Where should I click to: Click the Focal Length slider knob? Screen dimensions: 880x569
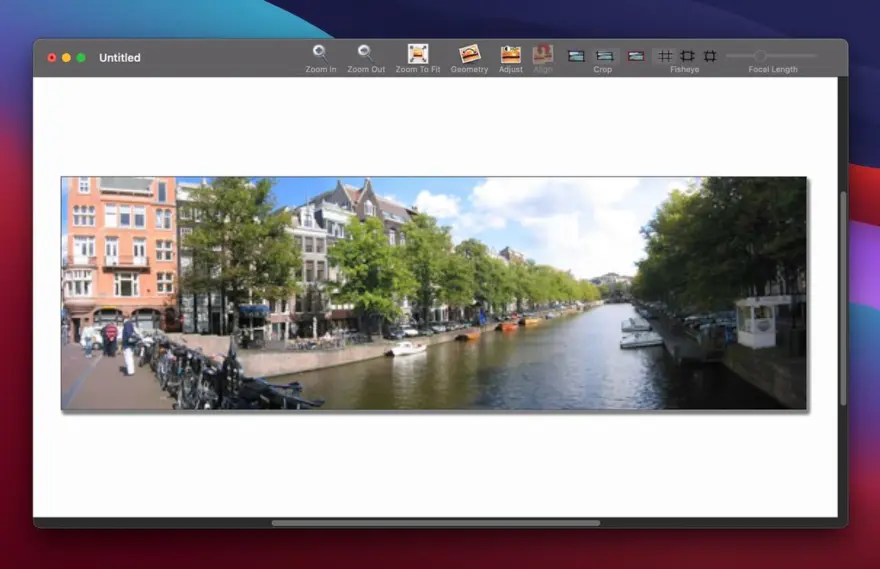click(x=760, y=56)
